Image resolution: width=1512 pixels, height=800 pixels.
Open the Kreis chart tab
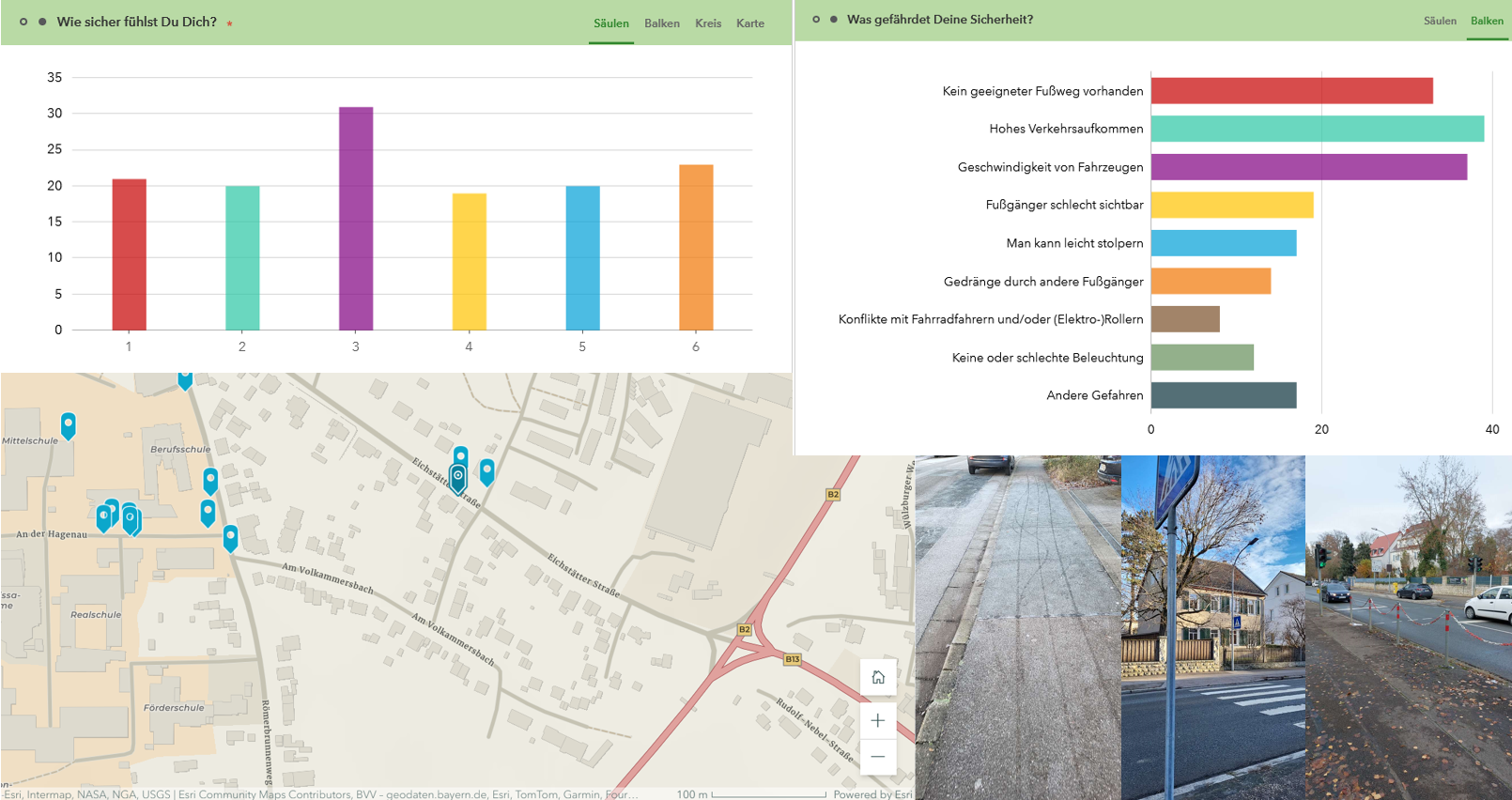pyautogui.click(x=708, y=23)
